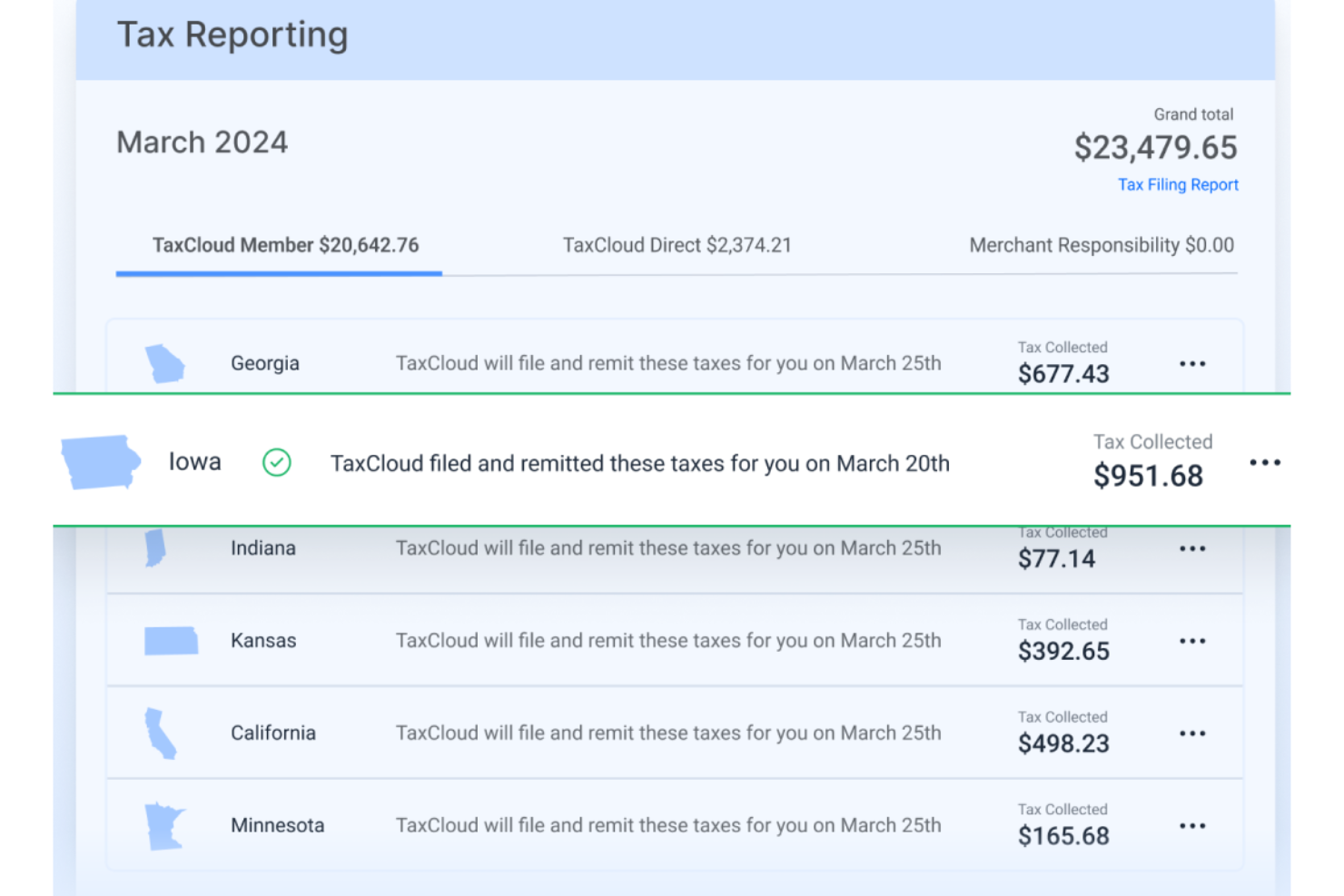Click the Indiana state map icon
The image size is (1344, 896).
[156, 547]
